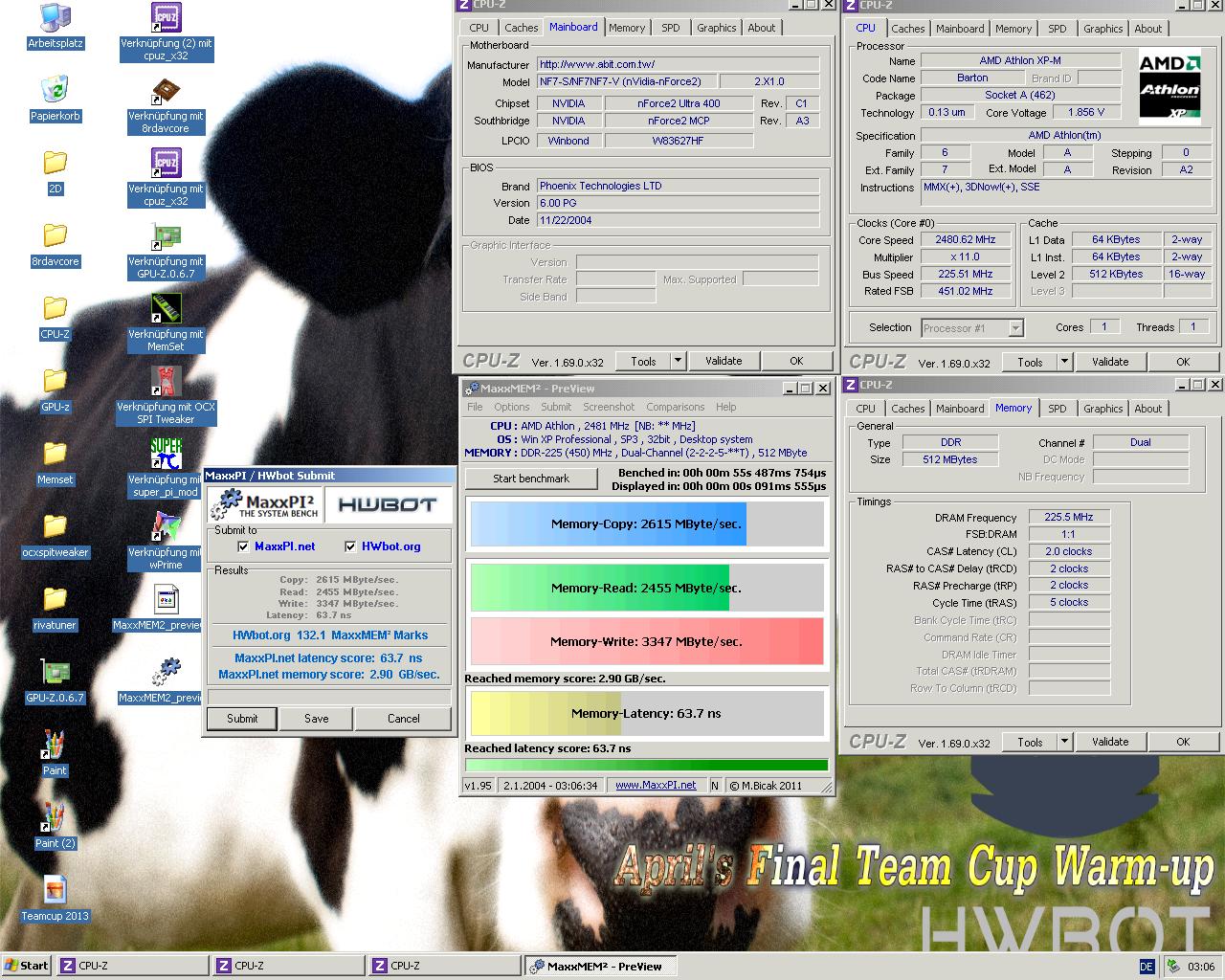Open the www.MaxxPI.net link
The height and width of the screenshot is (980, 1225).
point(656,785)
